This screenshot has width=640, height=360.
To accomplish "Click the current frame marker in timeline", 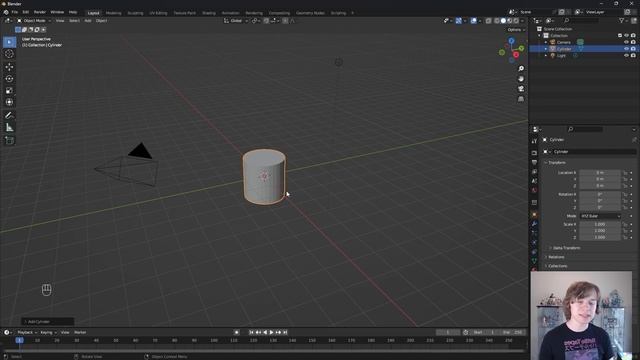I will [19, 340].
